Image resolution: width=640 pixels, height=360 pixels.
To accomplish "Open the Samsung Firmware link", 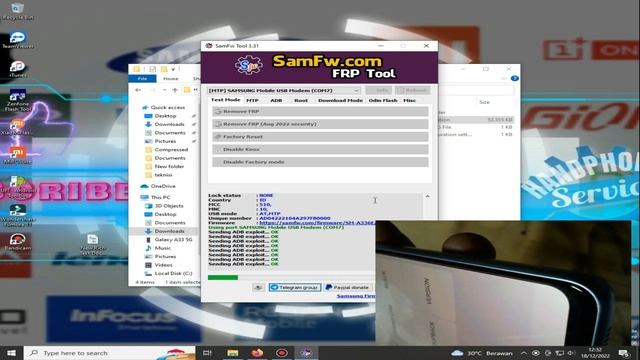I will point(356,296).
